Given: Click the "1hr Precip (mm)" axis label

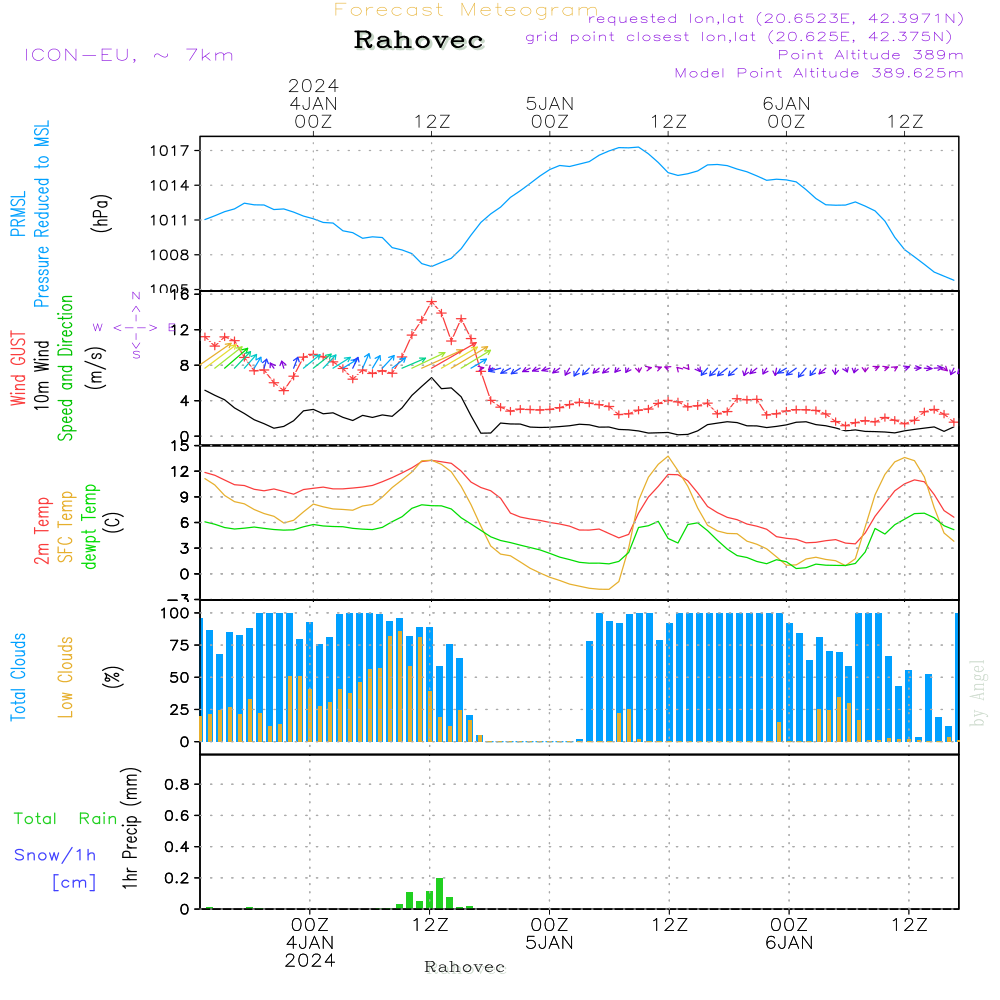Looking at the screenshot, I should 131,828.
